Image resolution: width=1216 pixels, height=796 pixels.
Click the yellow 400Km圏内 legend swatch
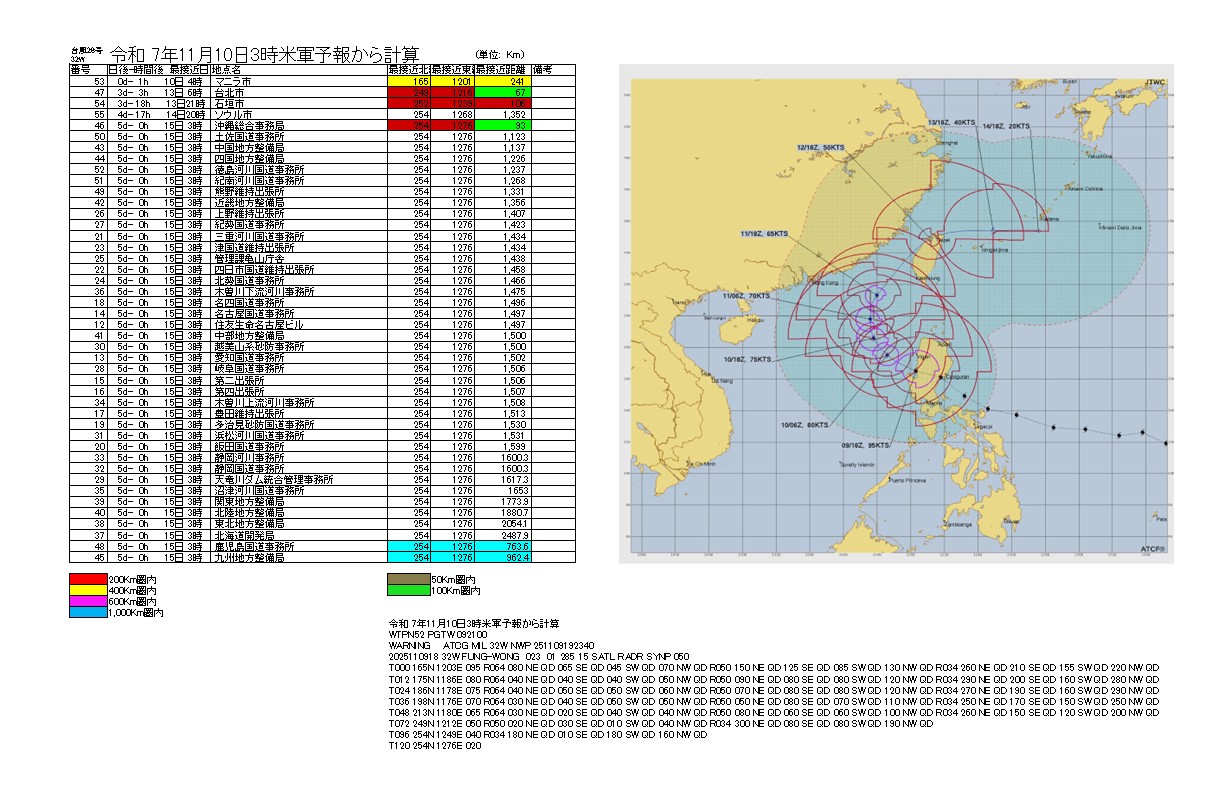pyautogui.click(x=88, y=590)
